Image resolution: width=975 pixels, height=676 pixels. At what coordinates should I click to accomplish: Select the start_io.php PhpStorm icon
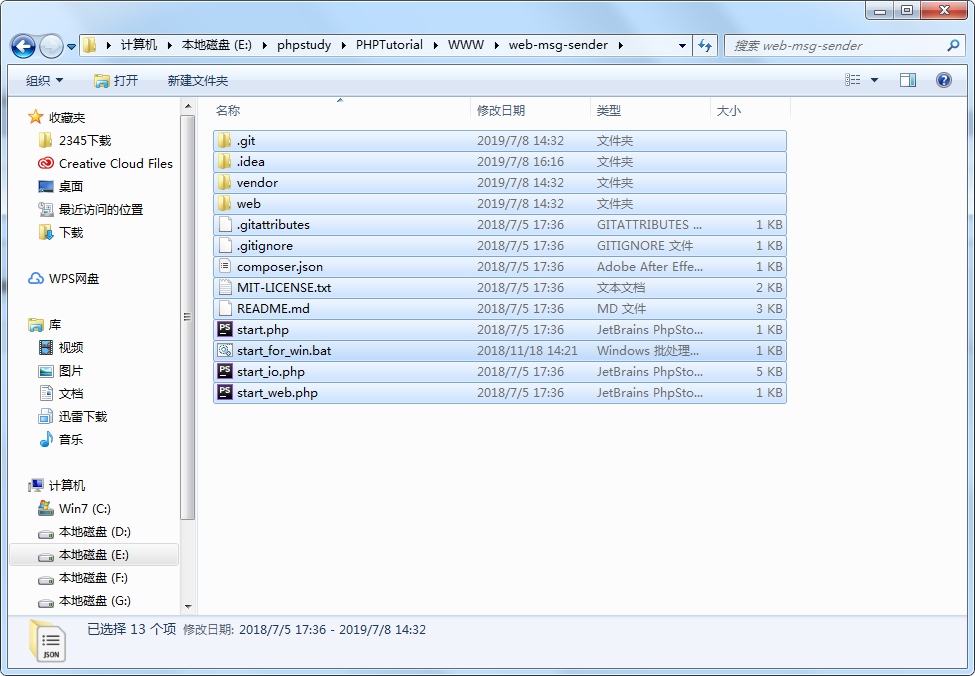224,372
